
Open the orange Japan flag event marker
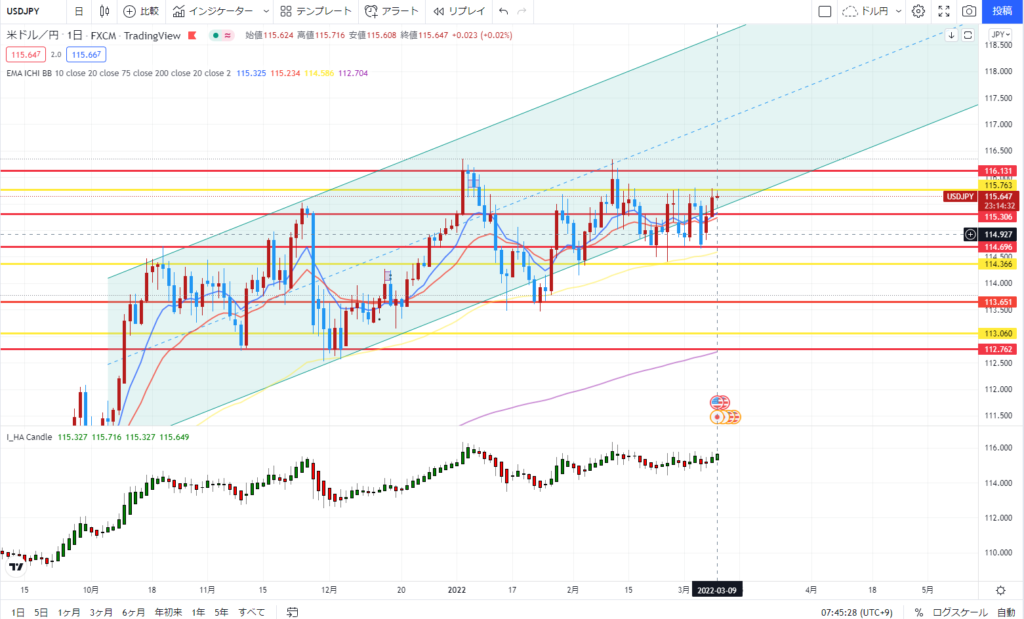[718, 417]
